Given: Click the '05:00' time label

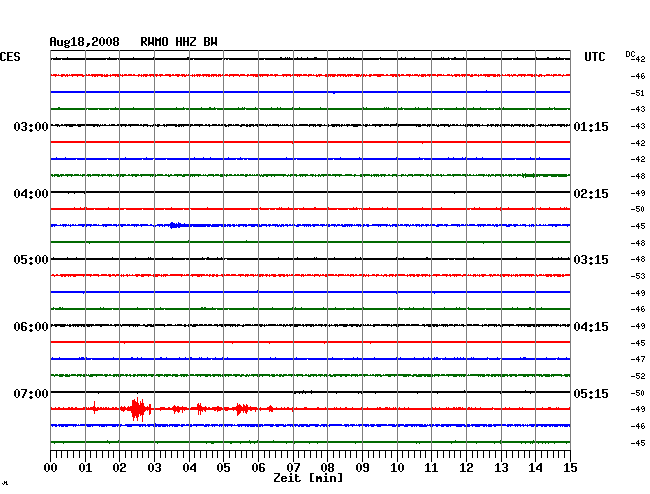Looking at the screenshot, I should [31, 260].
